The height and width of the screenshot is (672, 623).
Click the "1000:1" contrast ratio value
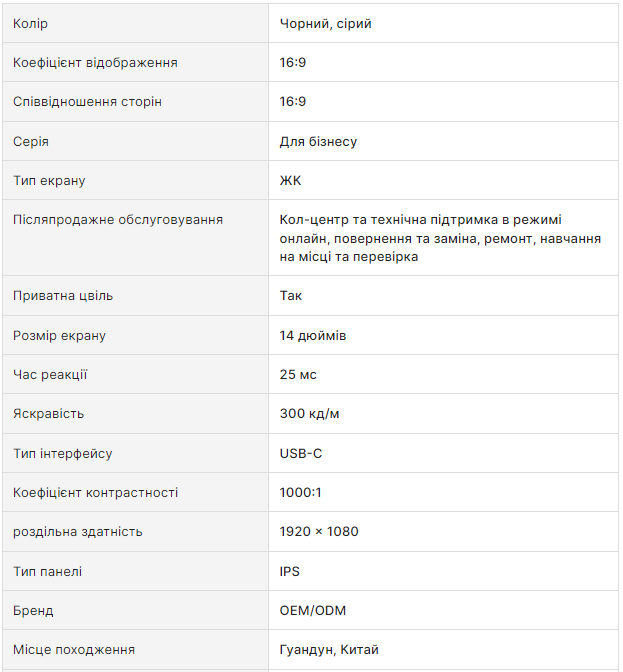pyautogui.click(x=301, y=493)
